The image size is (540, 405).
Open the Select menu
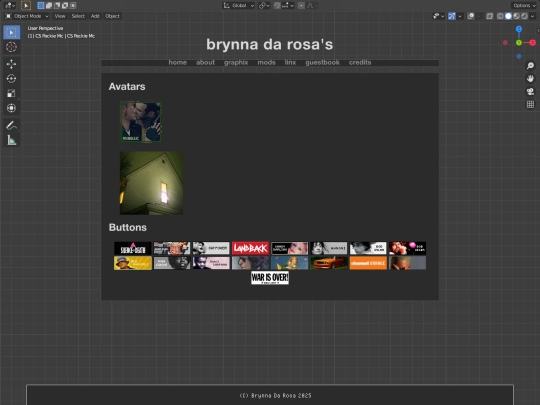click(78, 16)
